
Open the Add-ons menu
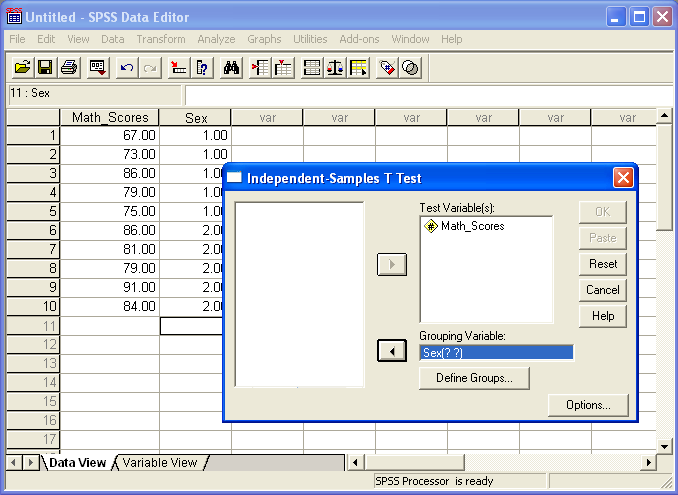(x=359, y=39)
